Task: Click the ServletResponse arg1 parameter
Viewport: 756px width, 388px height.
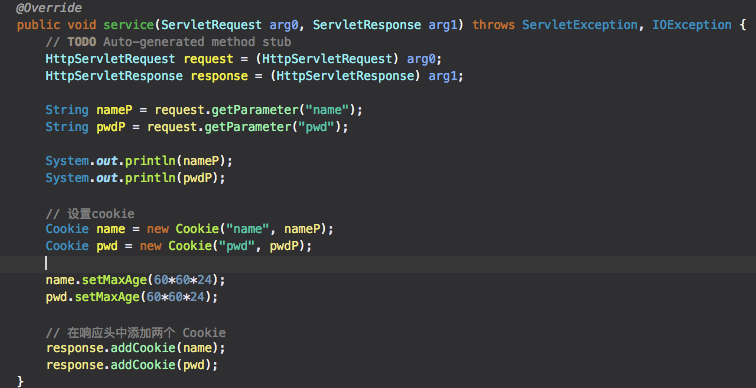Action: (385, 25)
